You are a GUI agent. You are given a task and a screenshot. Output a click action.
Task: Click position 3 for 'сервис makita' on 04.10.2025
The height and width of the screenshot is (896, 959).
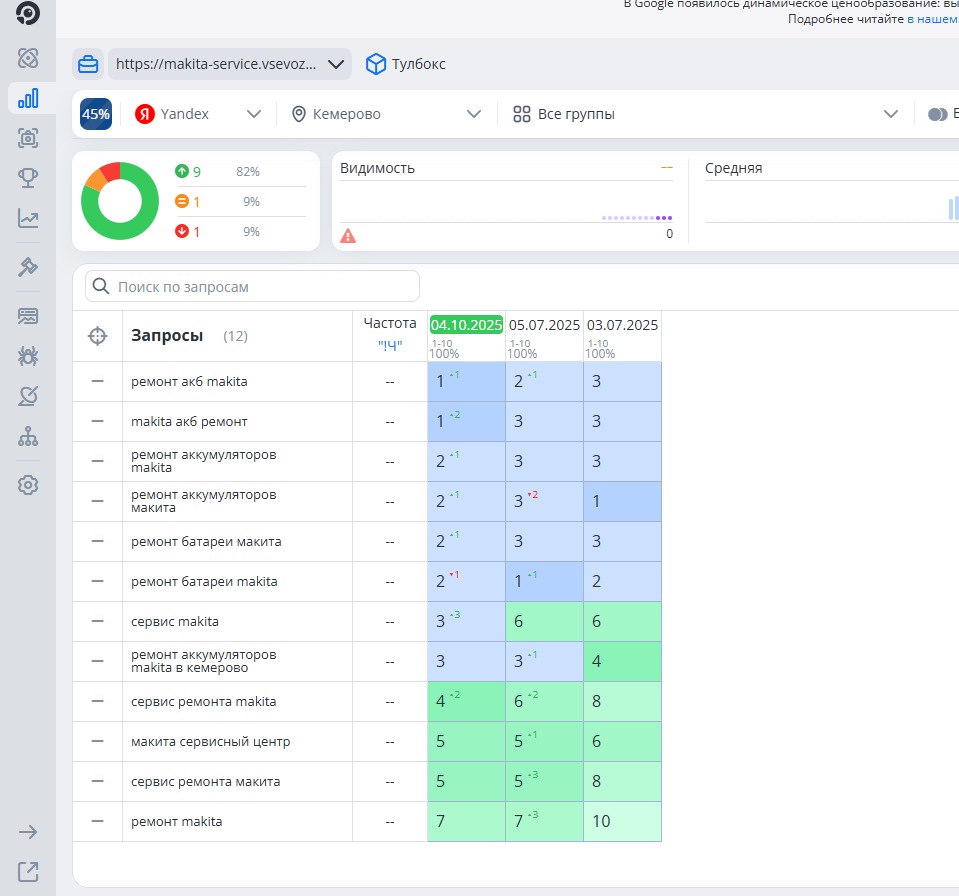[466, 621]
